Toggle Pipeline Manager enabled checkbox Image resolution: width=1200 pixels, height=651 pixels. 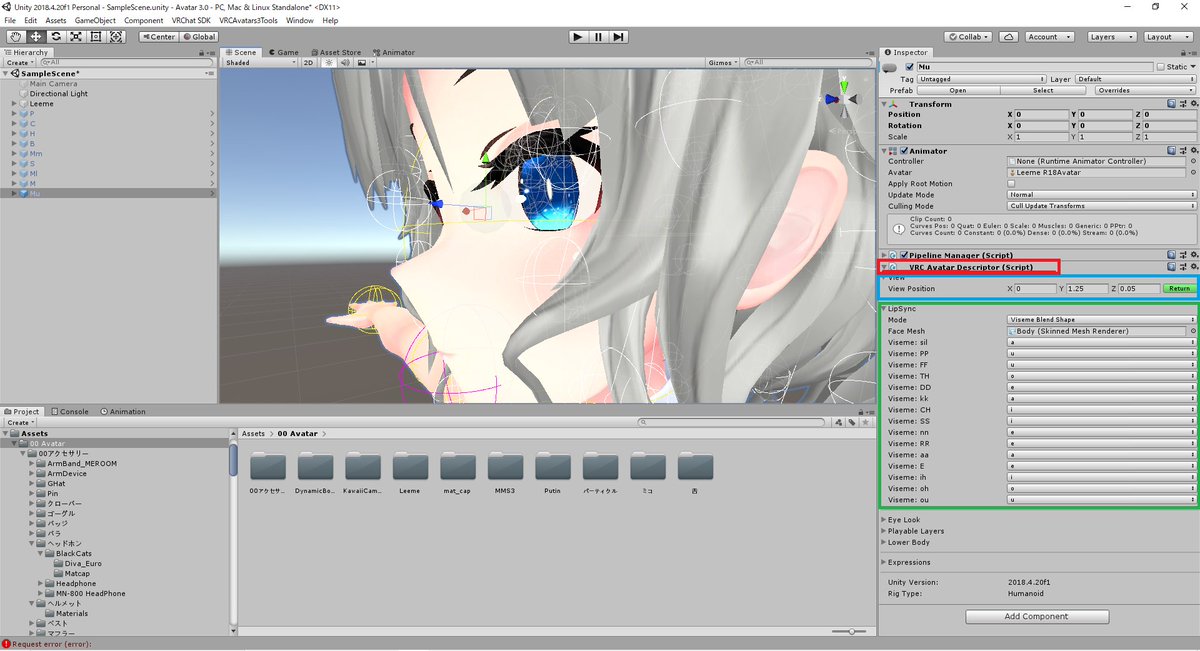(904, 255)
